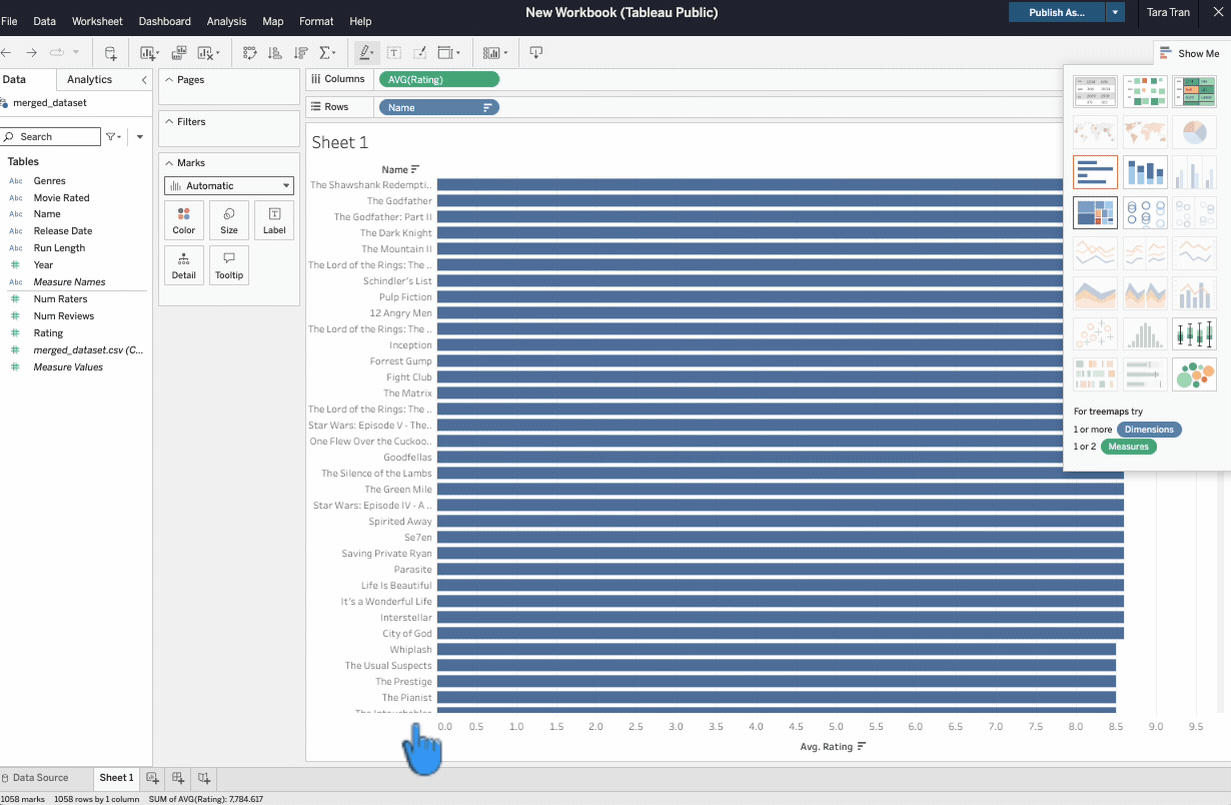Collapse the Pages shelf
This screenshot has width=1231, height=805.
(168, 80)
